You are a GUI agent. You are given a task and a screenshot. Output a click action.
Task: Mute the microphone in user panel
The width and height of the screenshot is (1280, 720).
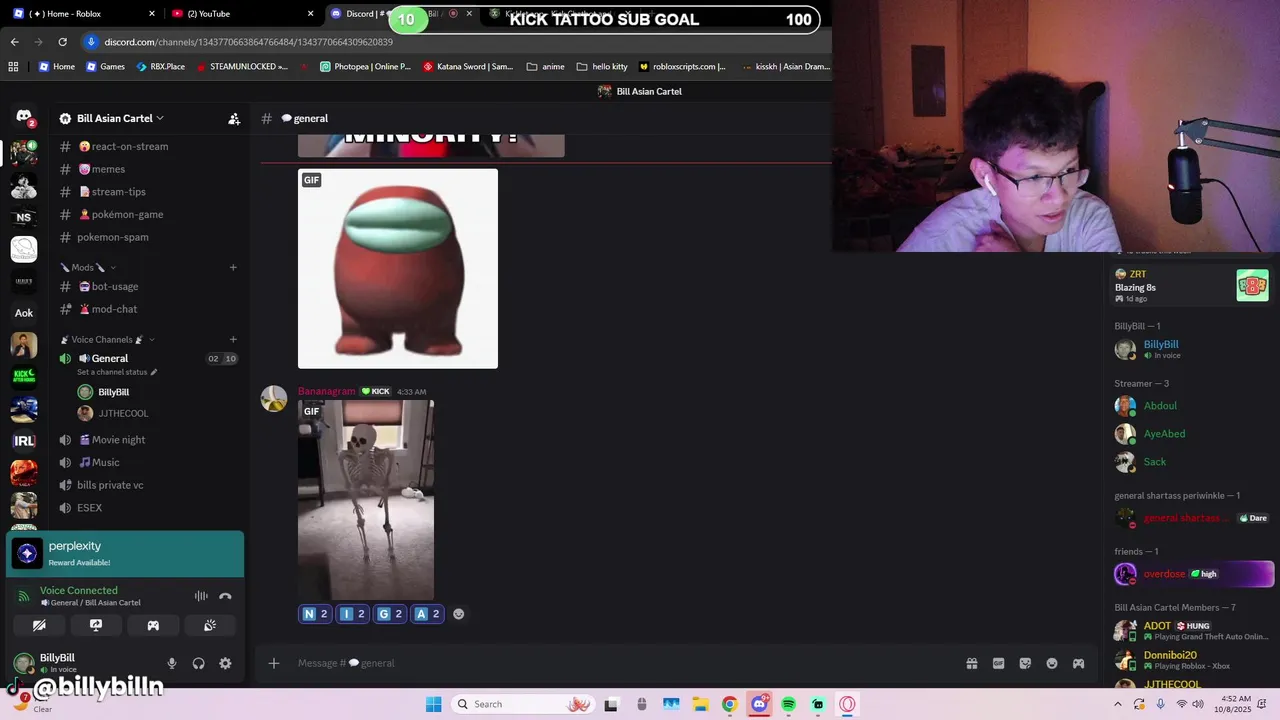tap(172, 663)
